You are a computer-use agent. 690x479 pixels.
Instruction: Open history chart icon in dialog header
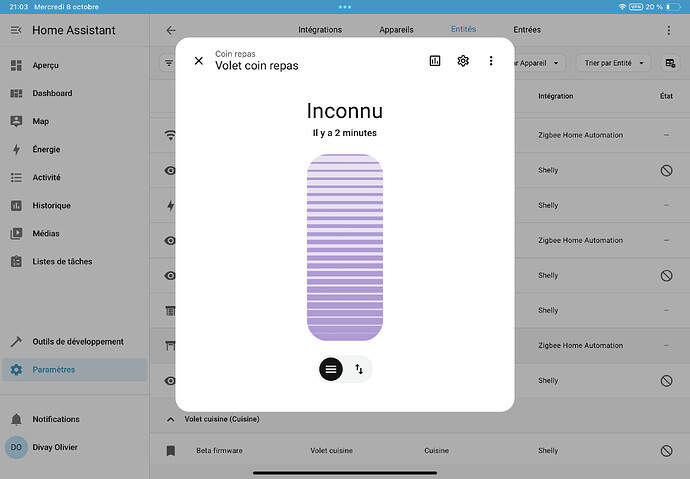coord(435,61)
